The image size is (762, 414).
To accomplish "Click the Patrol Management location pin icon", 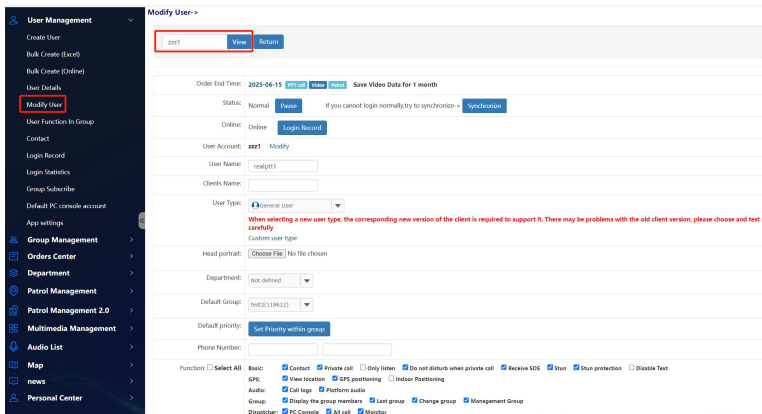I will [14, 291].
